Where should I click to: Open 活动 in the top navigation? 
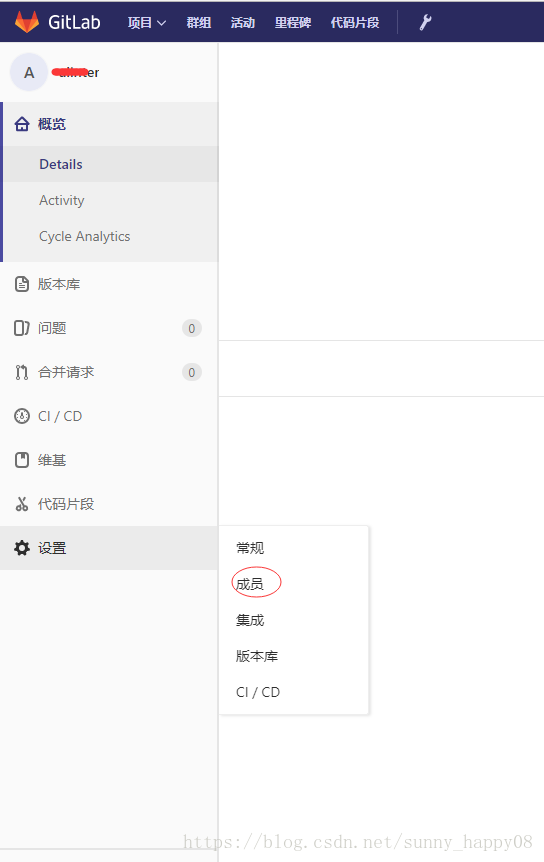(243, 23)
